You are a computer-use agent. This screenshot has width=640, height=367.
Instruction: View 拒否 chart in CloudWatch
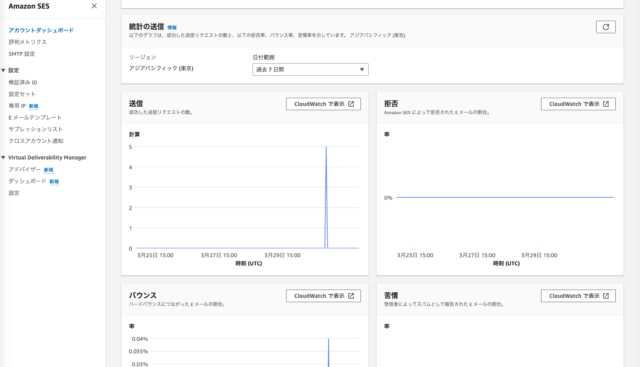[x=578, y=104]
